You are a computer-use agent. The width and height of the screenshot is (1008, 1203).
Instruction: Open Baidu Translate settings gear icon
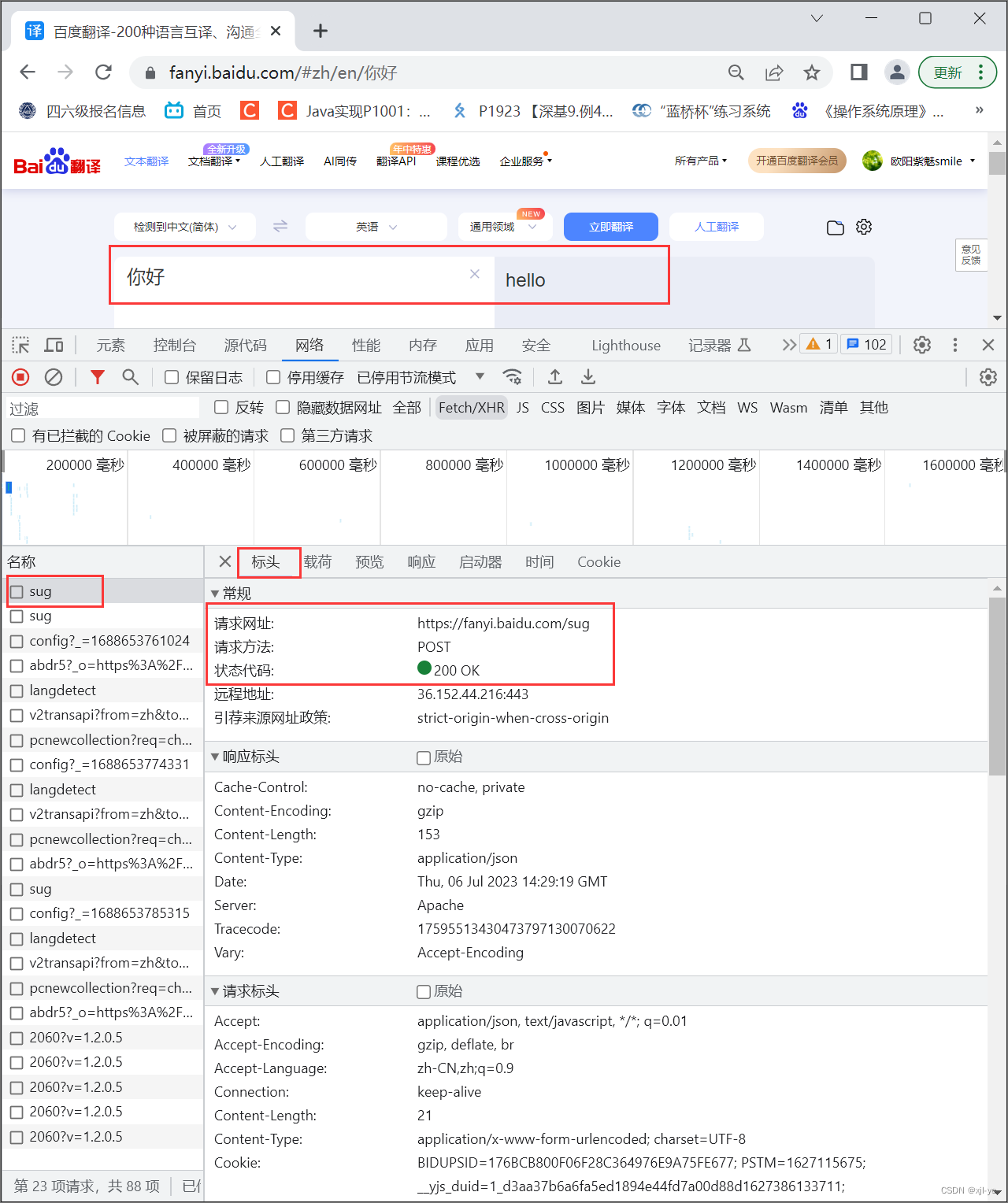tap(864, 227)
